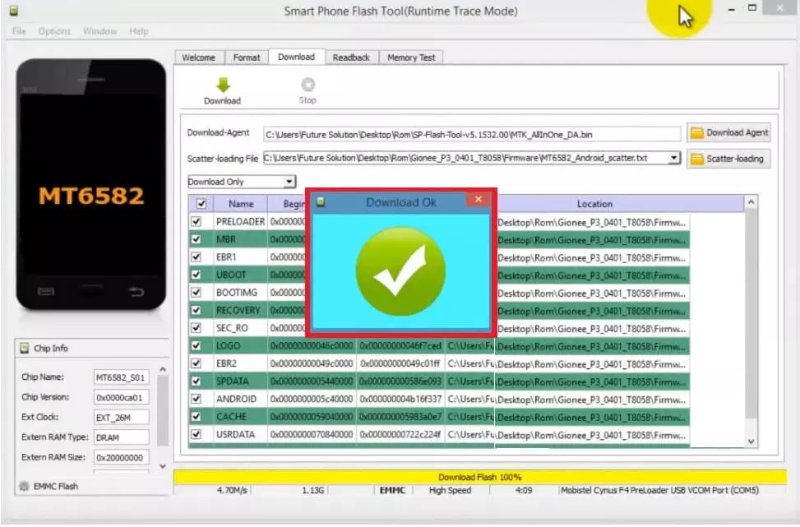The image size is (800, 527).
Task: Click the Ext Clock field EXT_26M
Action: coord(121,417)
